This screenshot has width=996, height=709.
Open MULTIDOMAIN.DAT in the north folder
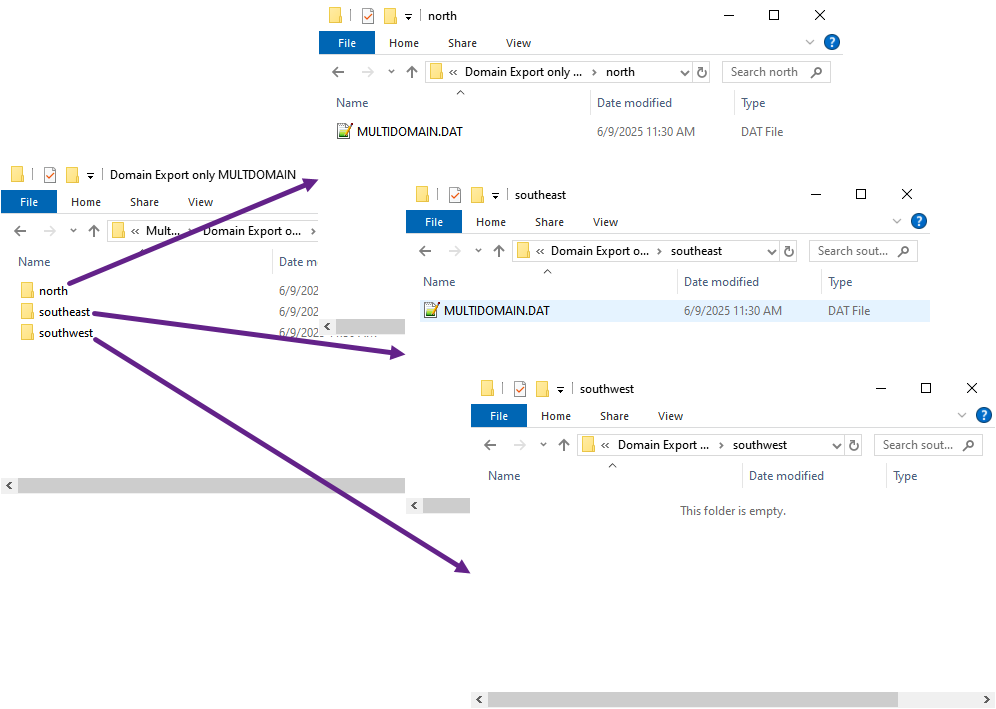click(409, 131)
